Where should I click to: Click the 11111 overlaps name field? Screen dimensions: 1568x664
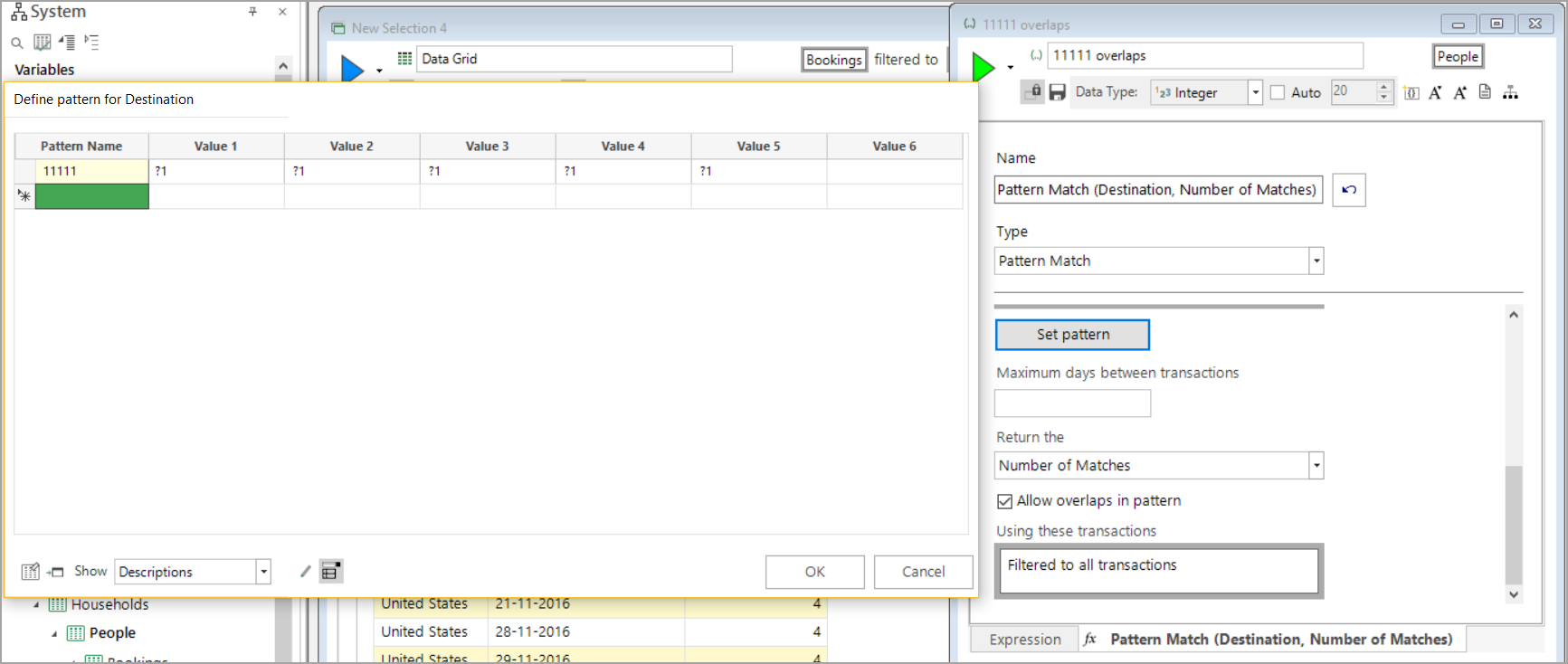(x=1205, y=56)
